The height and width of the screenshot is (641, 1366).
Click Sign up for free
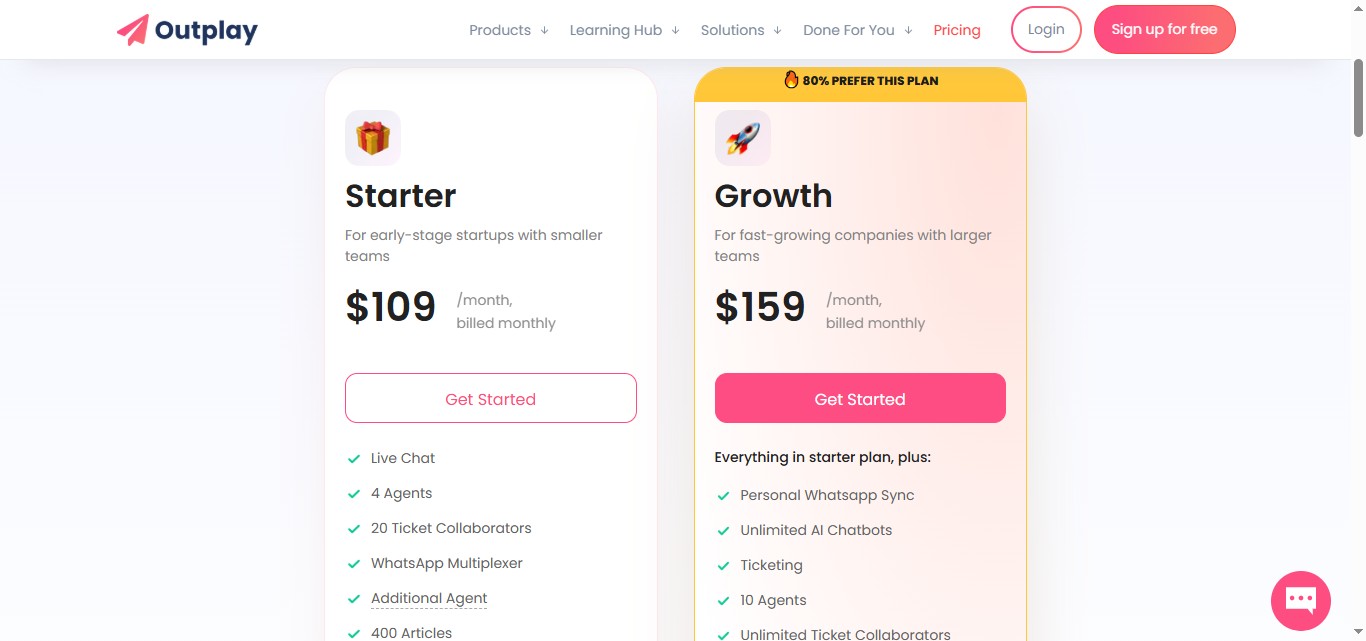[1164, 29]
